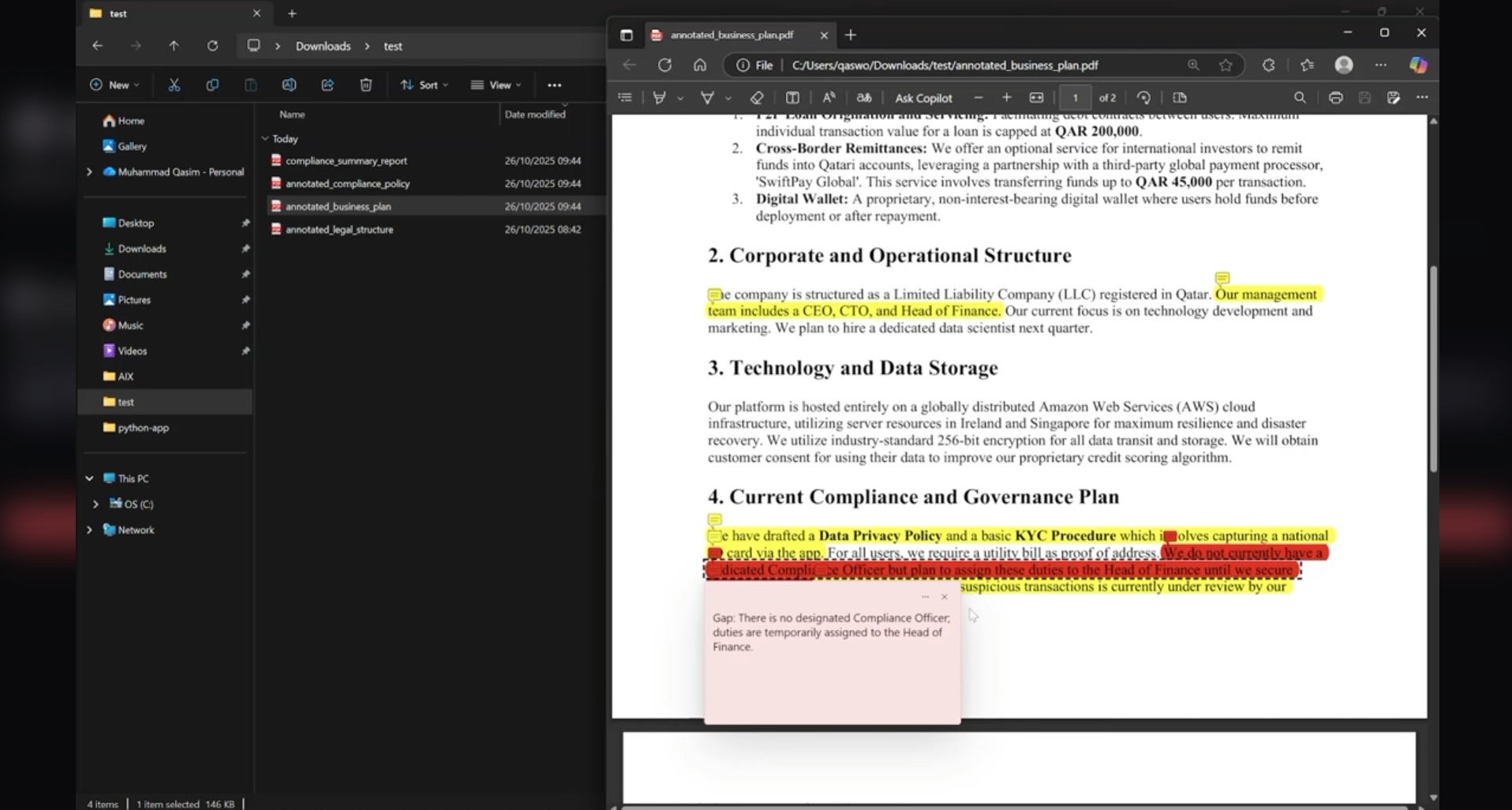Viewport: 1512px width, 810px height.
Task: Click Cut in File Explorer toolbar
Action: 174,85
